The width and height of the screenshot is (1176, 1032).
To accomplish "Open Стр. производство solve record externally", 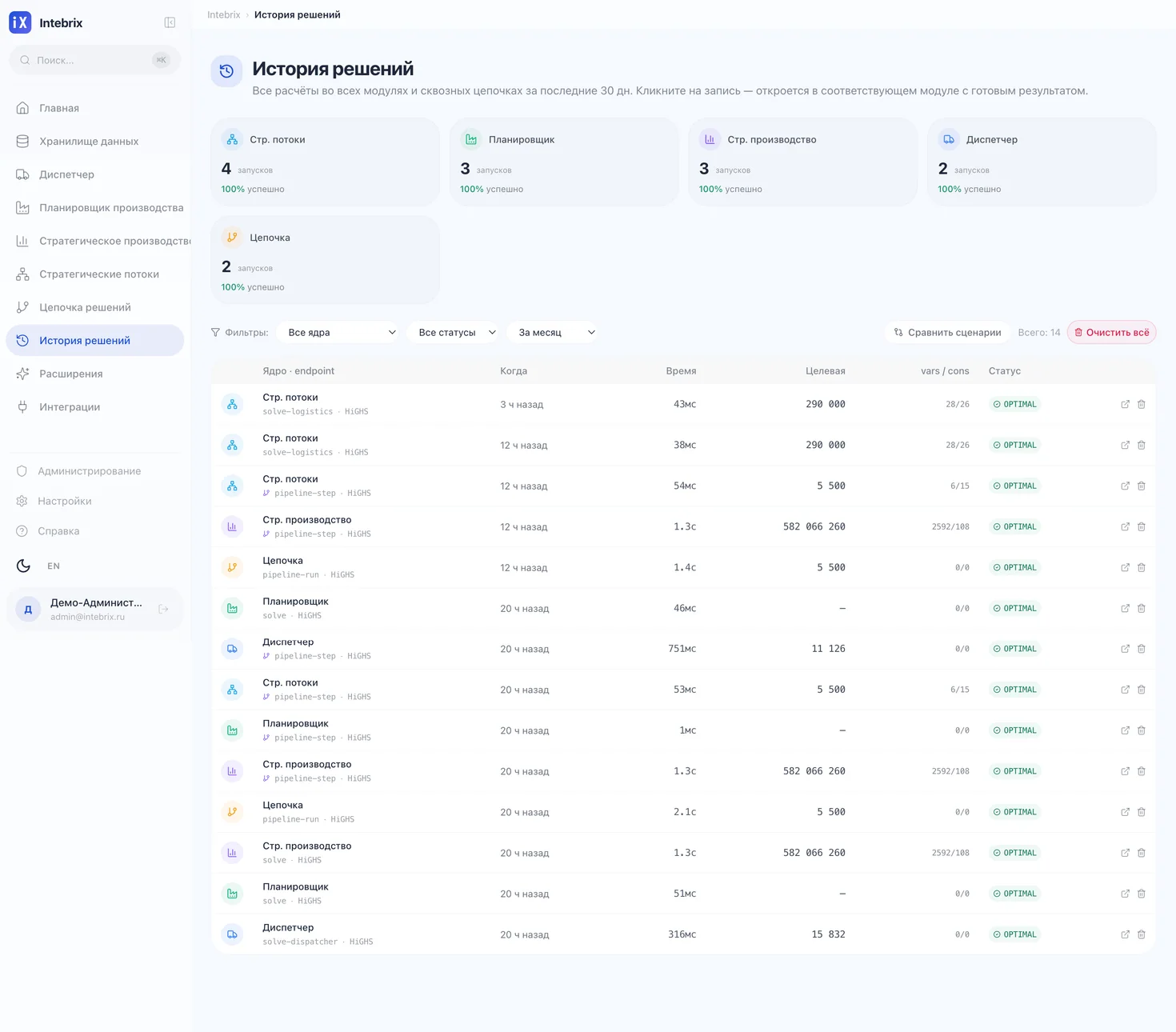I will pyautogui.click(x=1125, y=853).
